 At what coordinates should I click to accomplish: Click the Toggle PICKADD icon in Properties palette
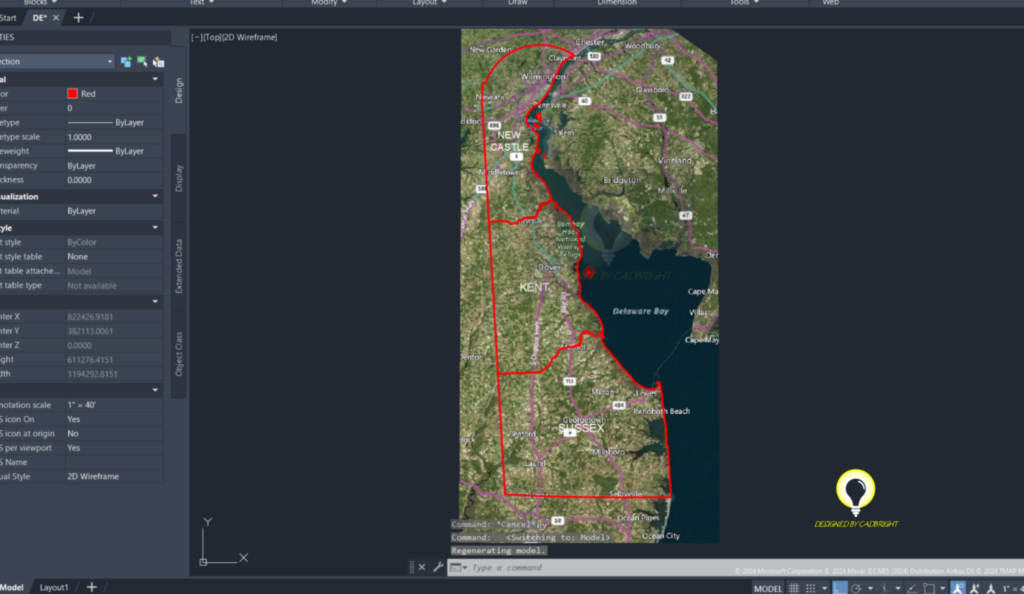click(x=125, y=62)
